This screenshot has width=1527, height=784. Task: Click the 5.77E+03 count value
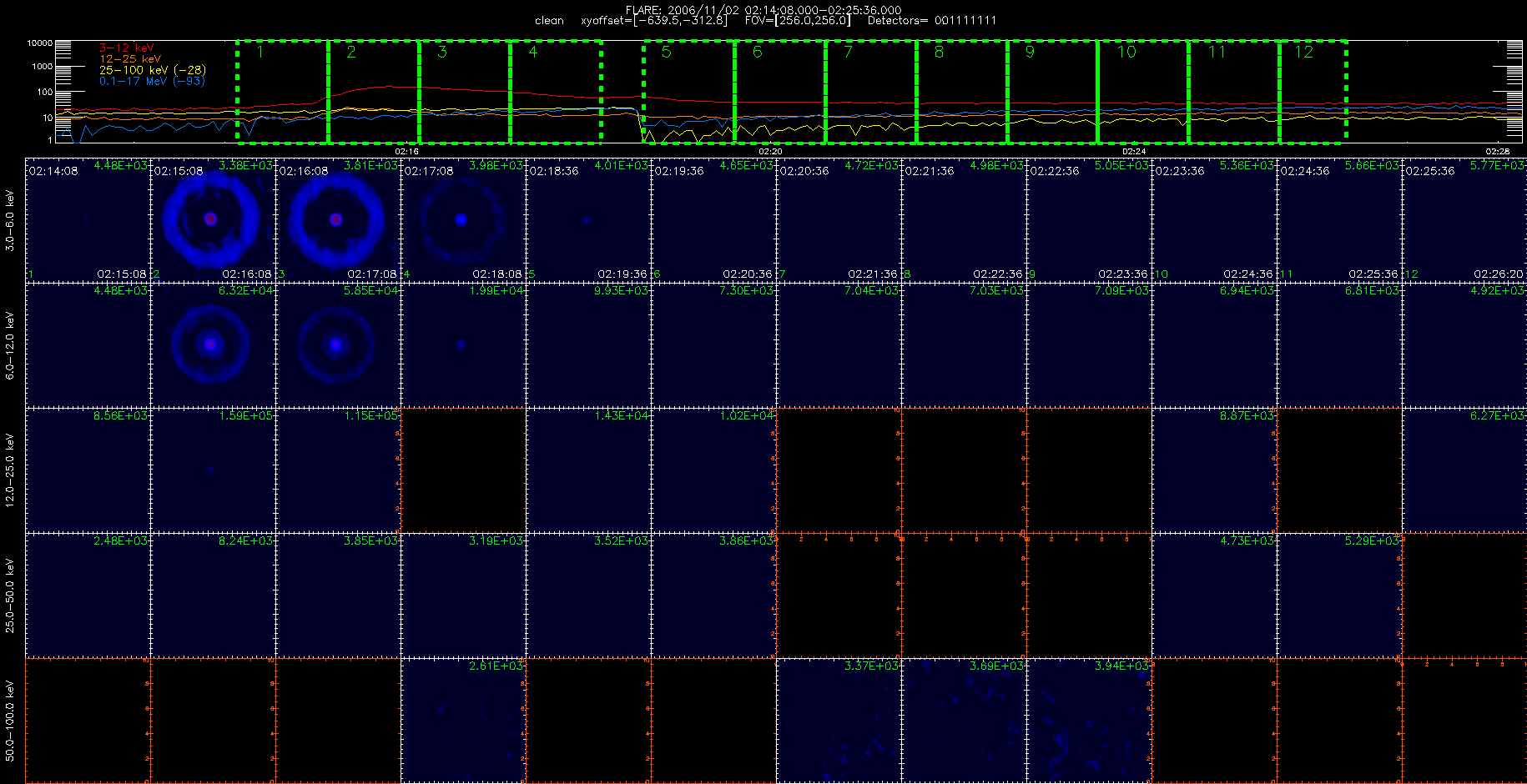pos(1497,166)
